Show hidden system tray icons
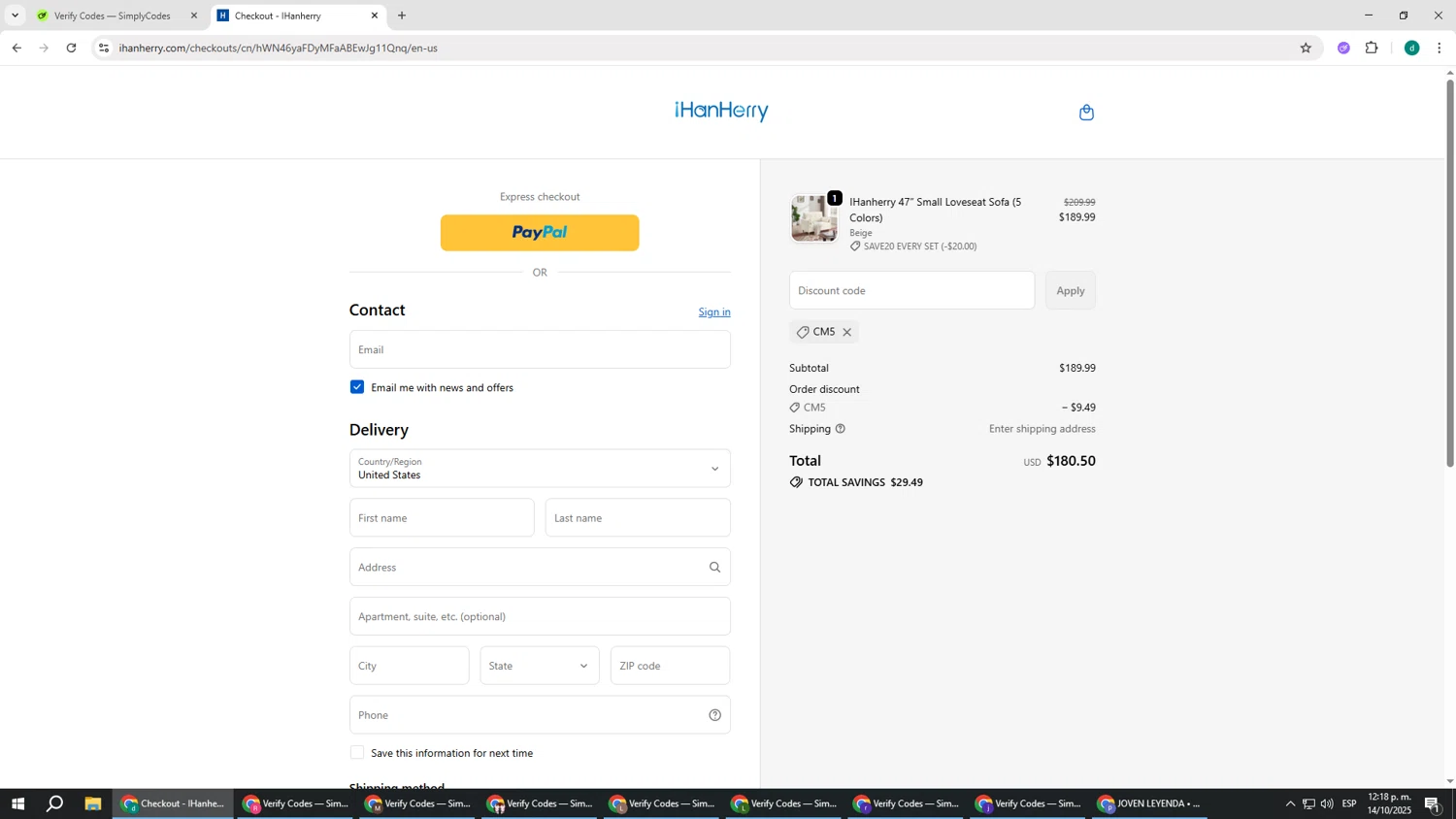Viewport: 1456px width, 819px height. click(x=1290, y=803)
